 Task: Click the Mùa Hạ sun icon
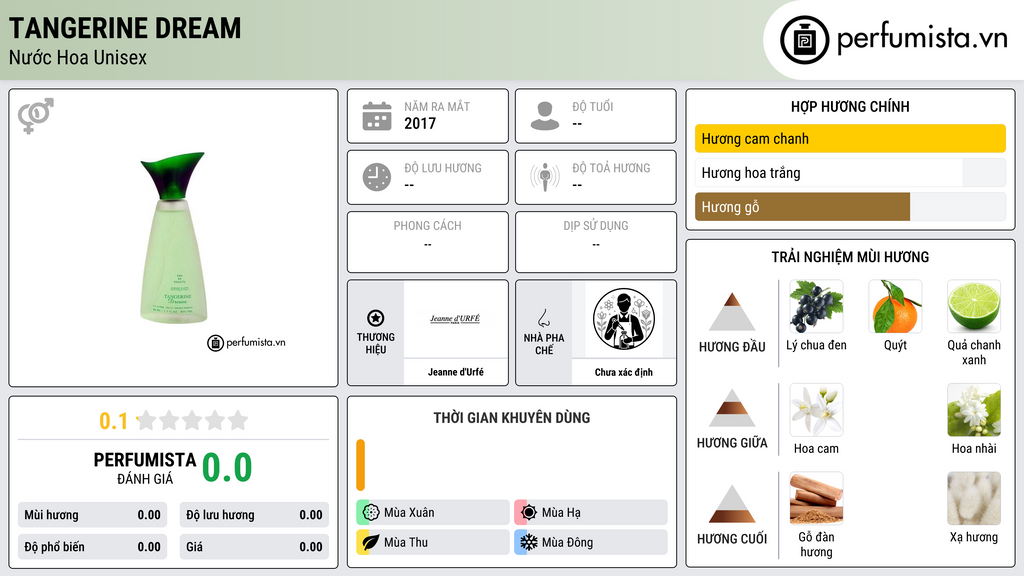click(529, 513)
